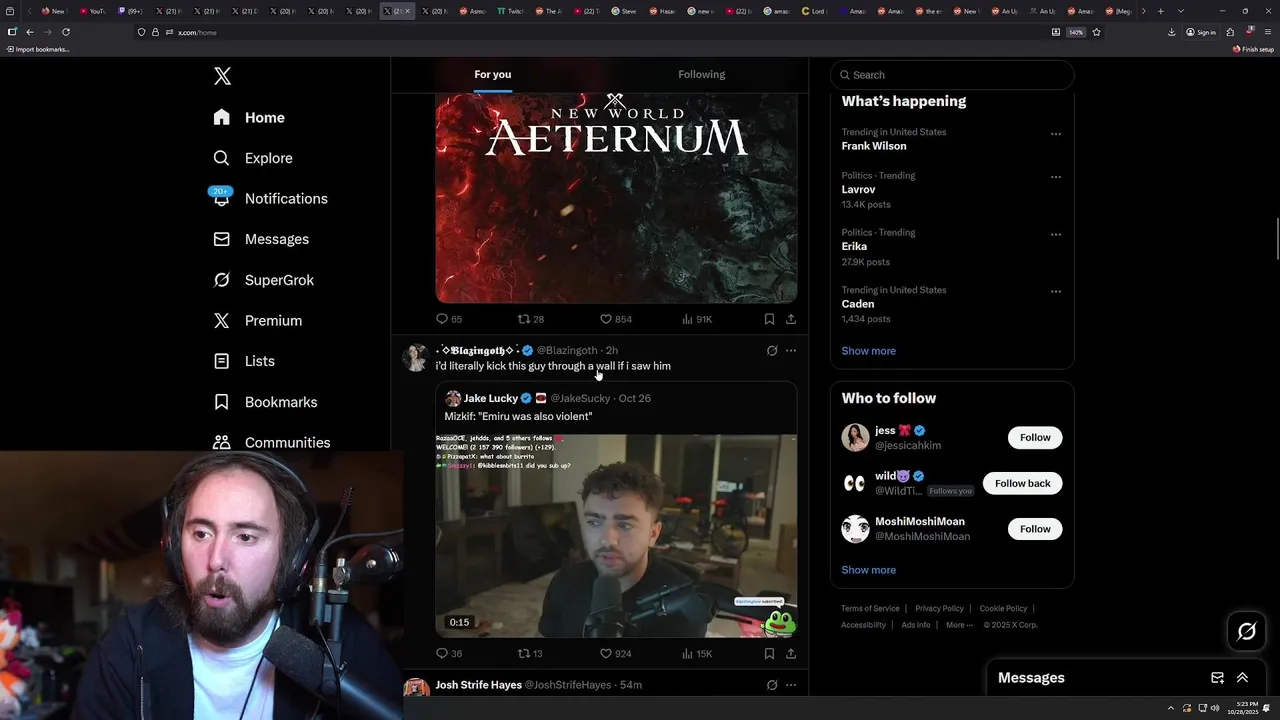Share Blazingoth's post

pos(791,654)
